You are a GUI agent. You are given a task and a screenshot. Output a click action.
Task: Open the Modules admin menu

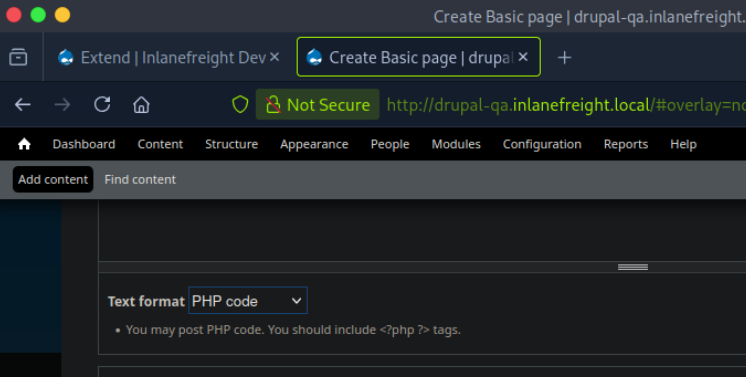pos(456,144)
